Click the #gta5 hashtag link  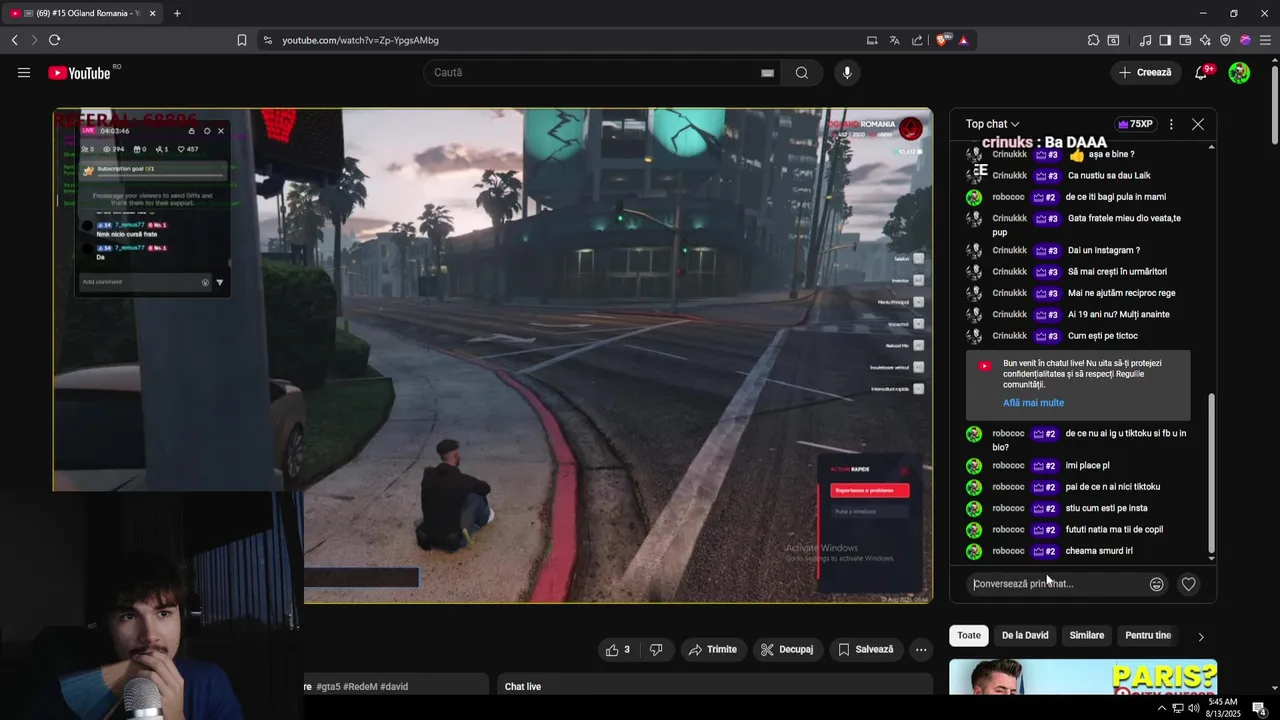tap(327, 686)
